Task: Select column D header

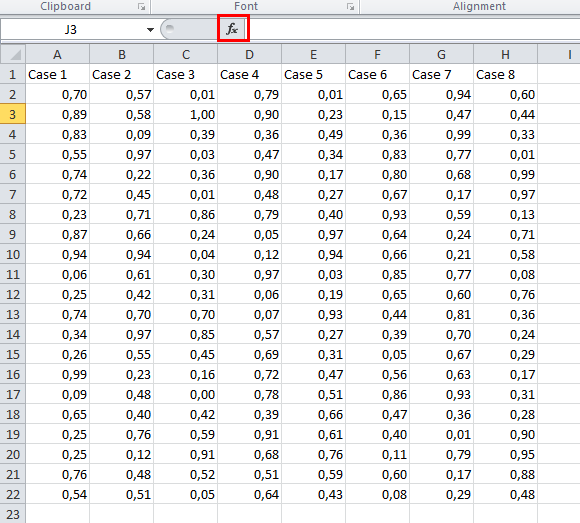Action: pos(250,54)
